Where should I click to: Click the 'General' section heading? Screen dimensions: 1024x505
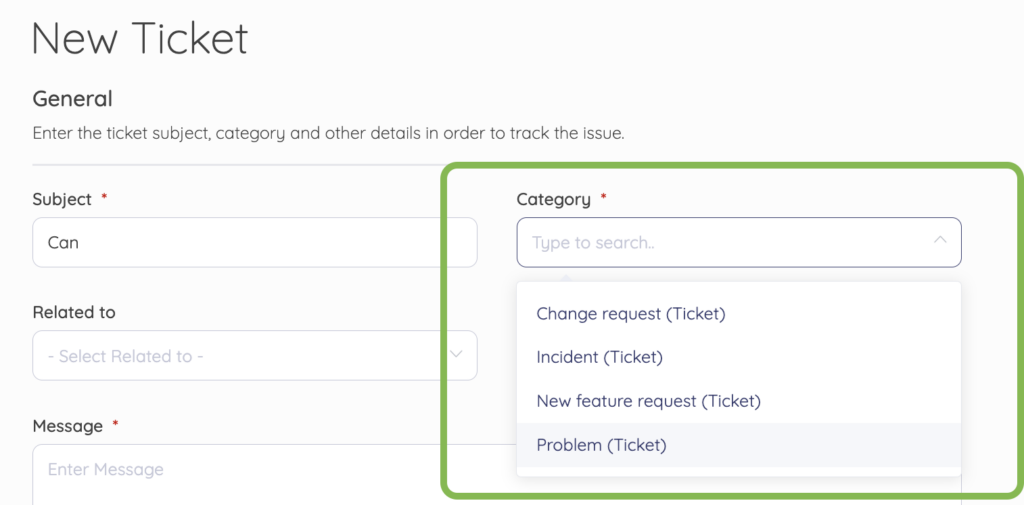pyautogui.click(x=72, y=99)
